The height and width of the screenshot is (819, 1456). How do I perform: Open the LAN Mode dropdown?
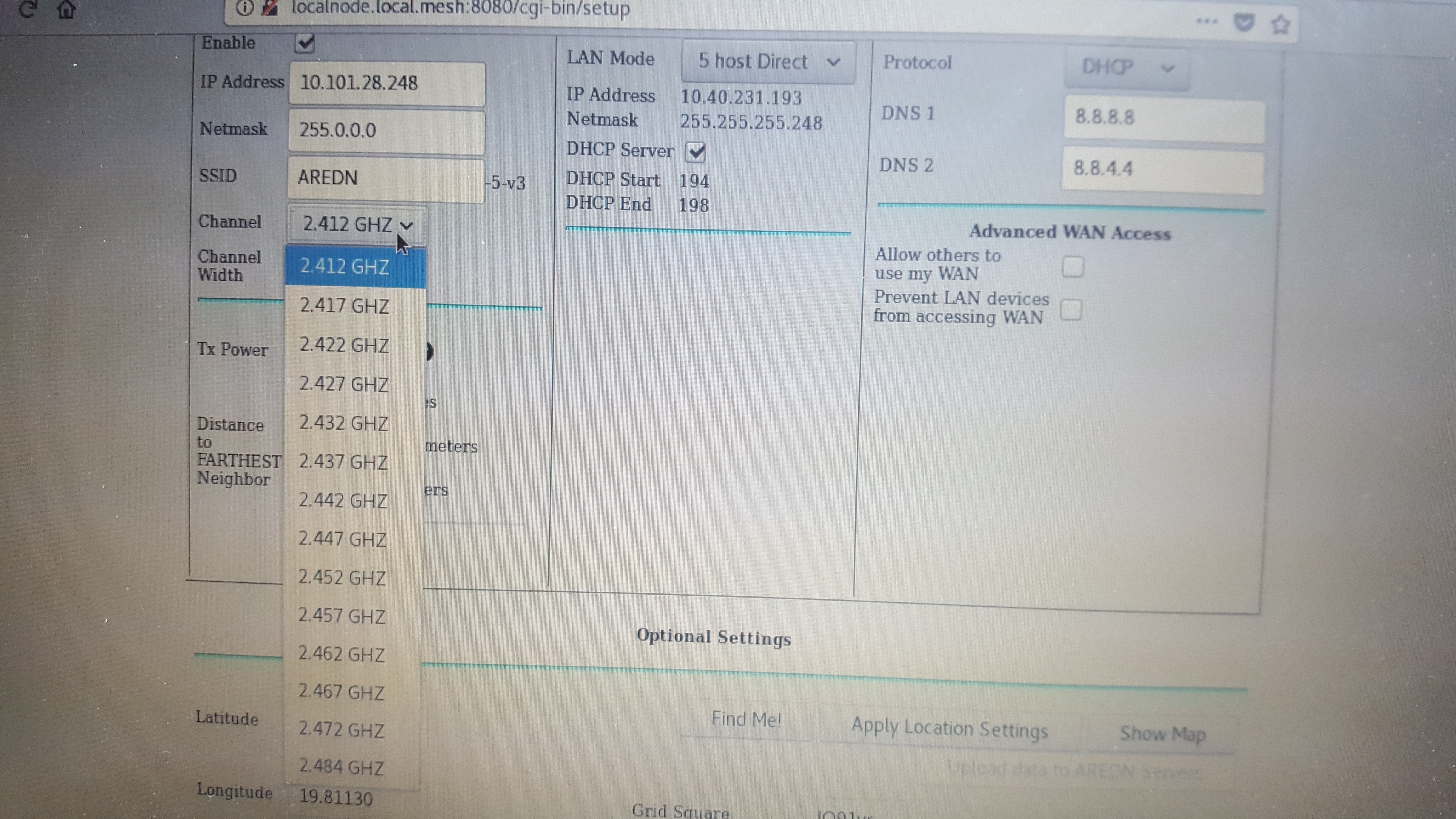click(x=768, y=62)
